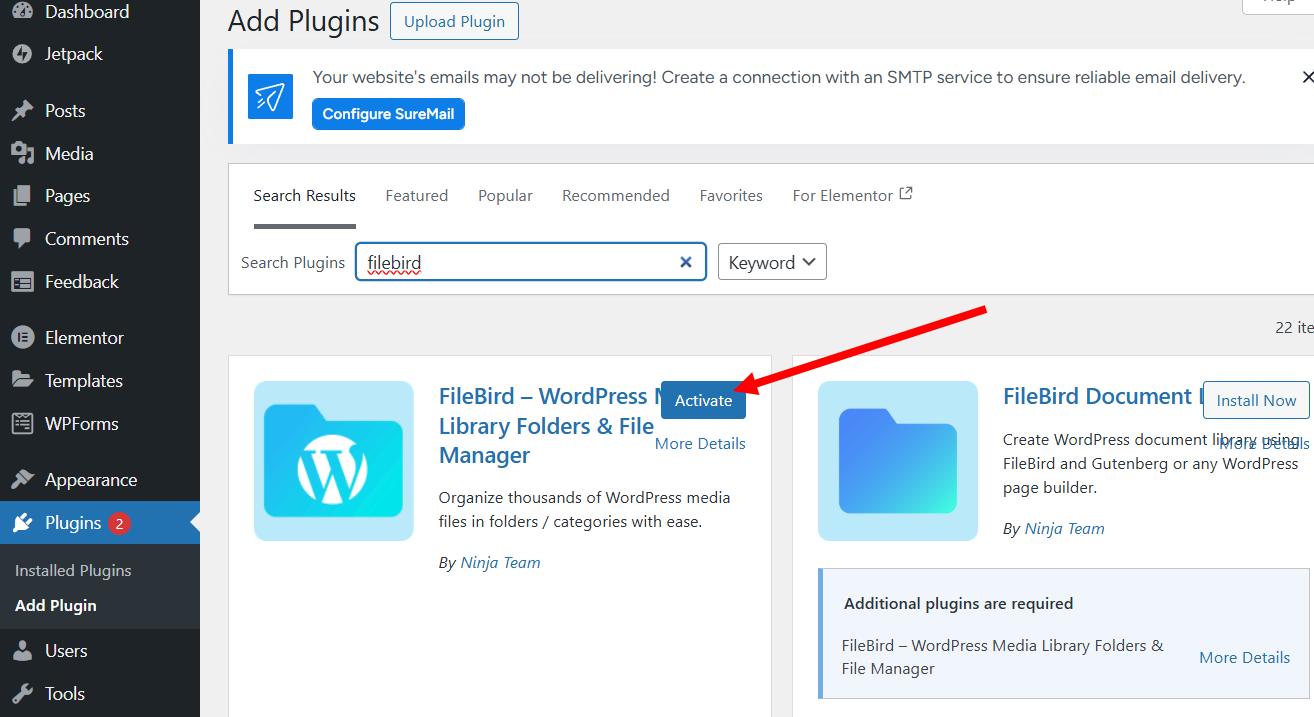Activate the FileBird Media Library plugin
1314x717 pixels.
703,400
